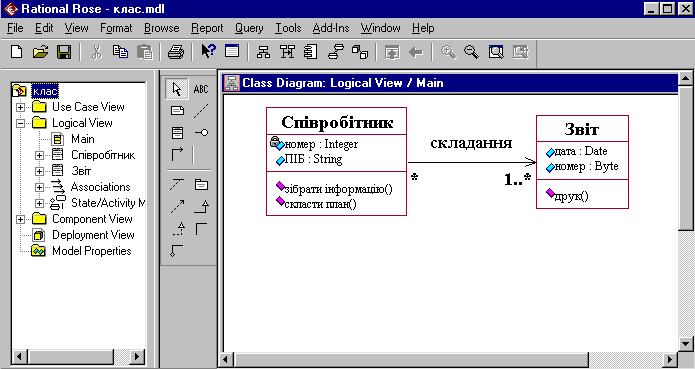Image resolution: width=695 pixels, height=369 pixels.
Task: Go to Previous Diagram arrow icon
Action: [x=416, y=53]
